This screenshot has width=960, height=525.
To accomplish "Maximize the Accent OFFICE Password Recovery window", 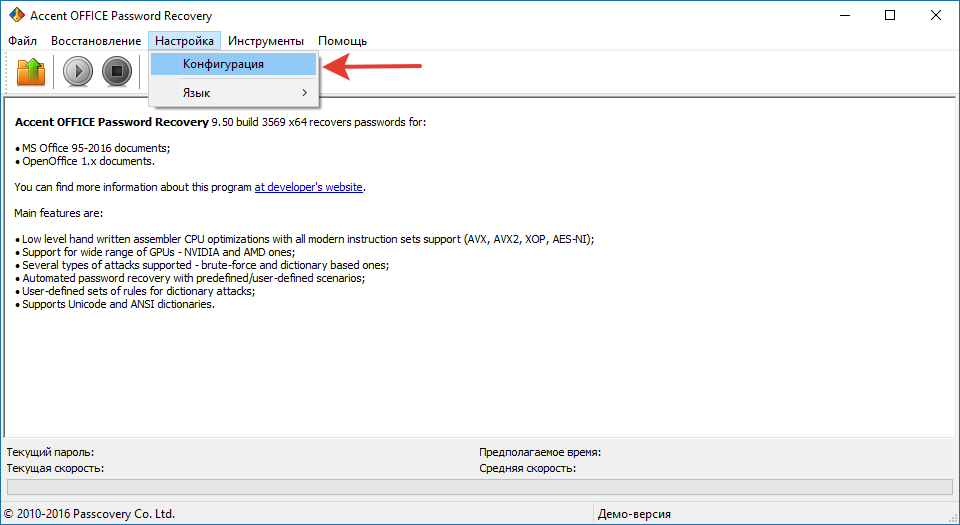I will 889,16.
